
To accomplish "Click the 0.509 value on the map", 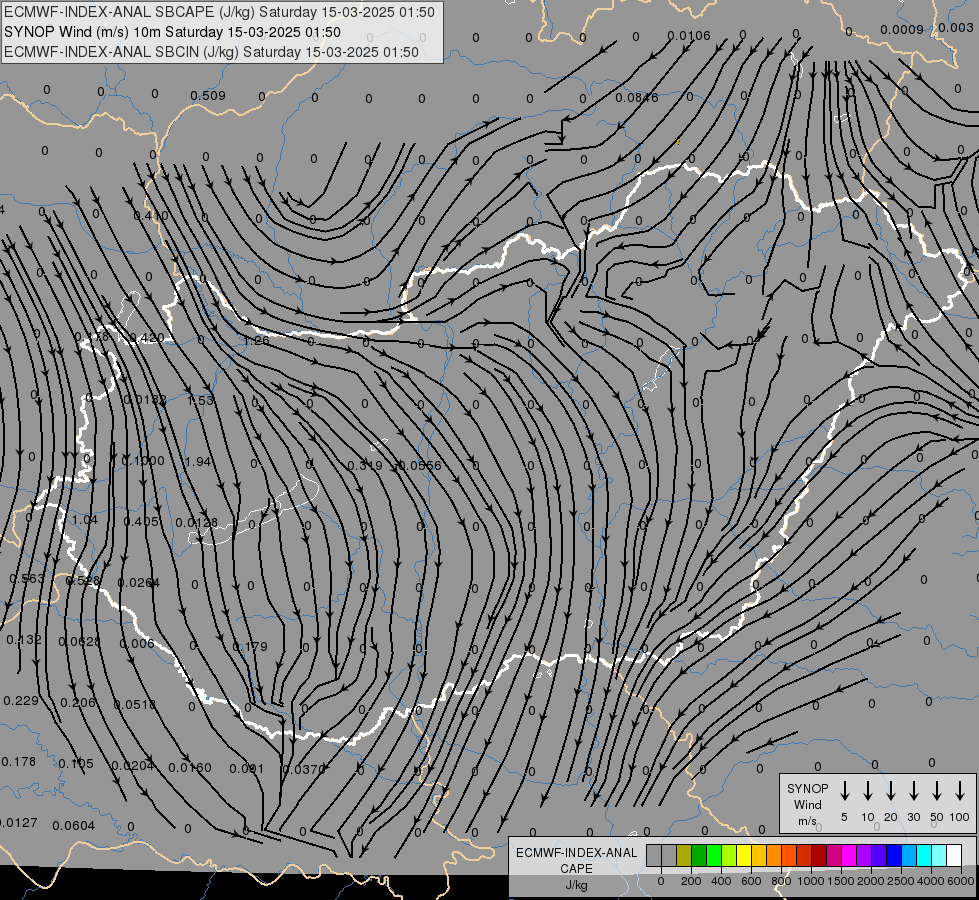I will tap(208, 96).
